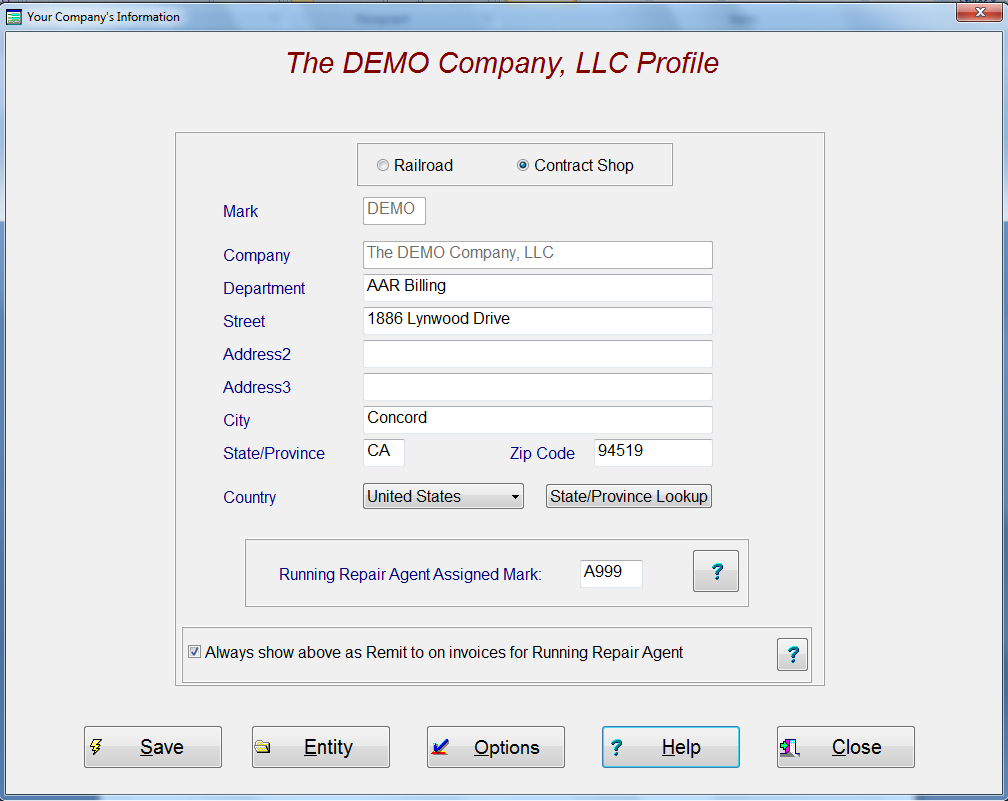Select the Zip Code field
Viewport: 1008px width, 801px height.
pyautogui.click(x=652, y=452)
